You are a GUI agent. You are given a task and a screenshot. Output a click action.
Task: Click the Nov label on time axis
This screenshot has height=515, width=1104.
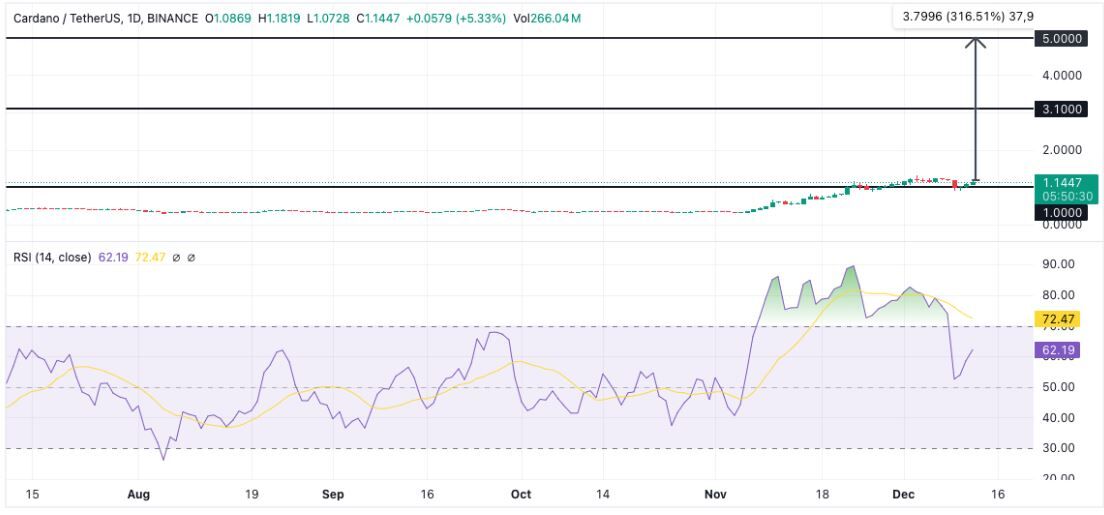pyautogui.click(x=715, y=495)
